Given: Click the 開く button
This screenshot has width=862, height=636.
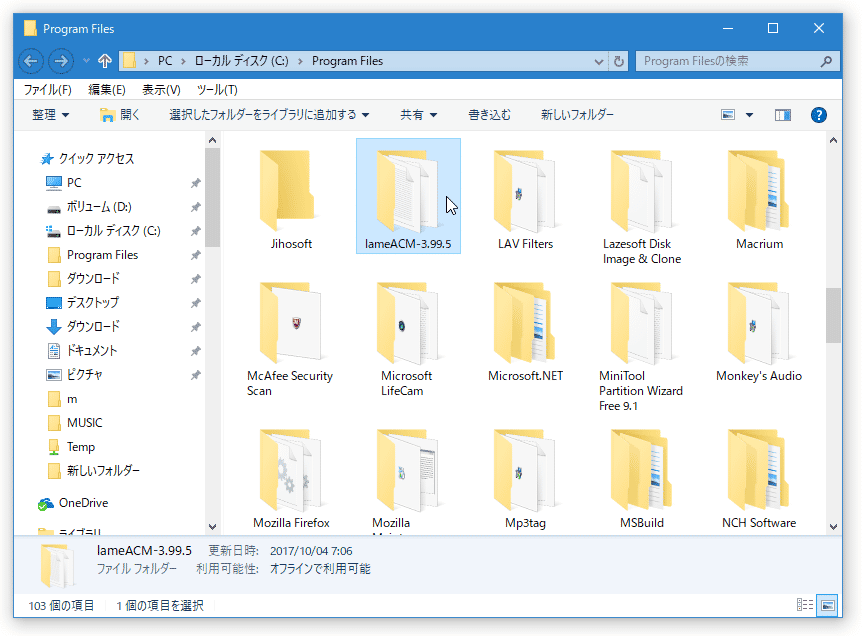Looking at the screenshot, I should click(120, 115).
